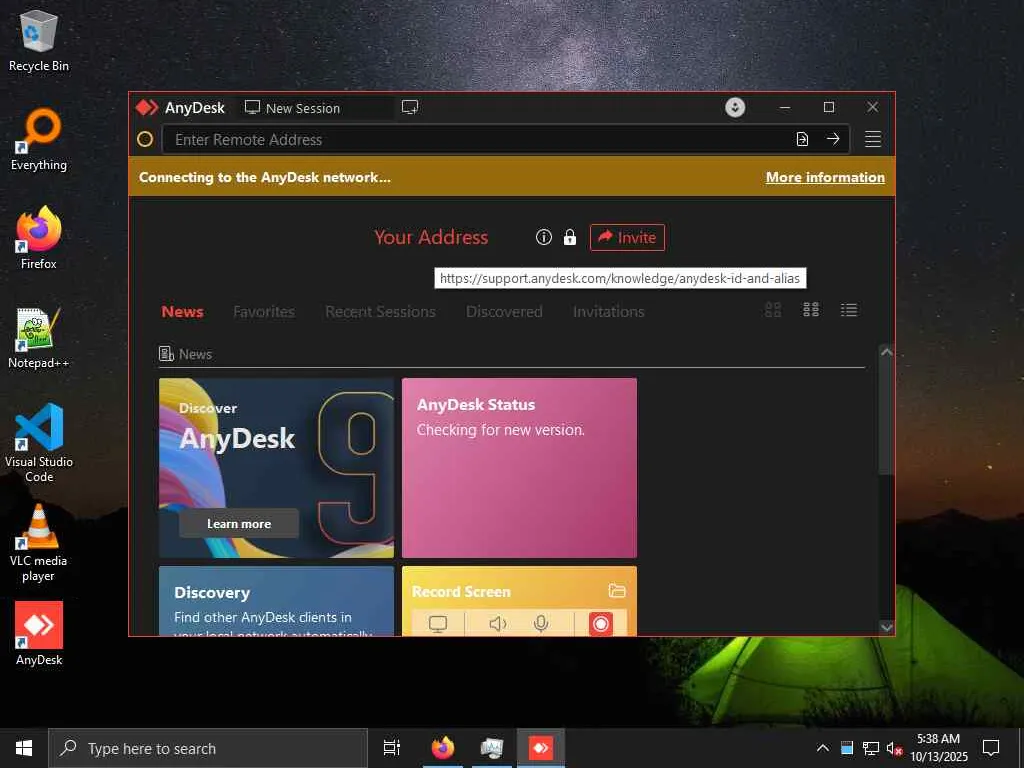
Task: Click the taskbar search box
Action: (x=208, y=748)
